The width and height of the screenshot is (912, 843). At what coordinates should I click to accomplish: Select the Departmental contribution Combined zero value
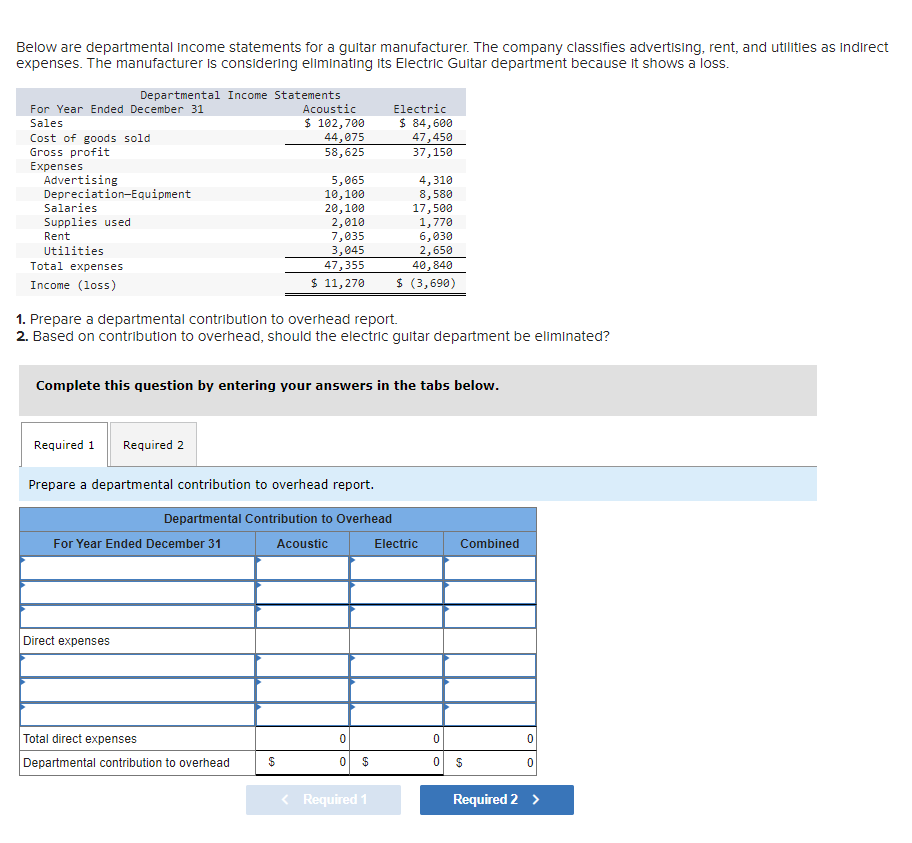(x=489, y=762)
